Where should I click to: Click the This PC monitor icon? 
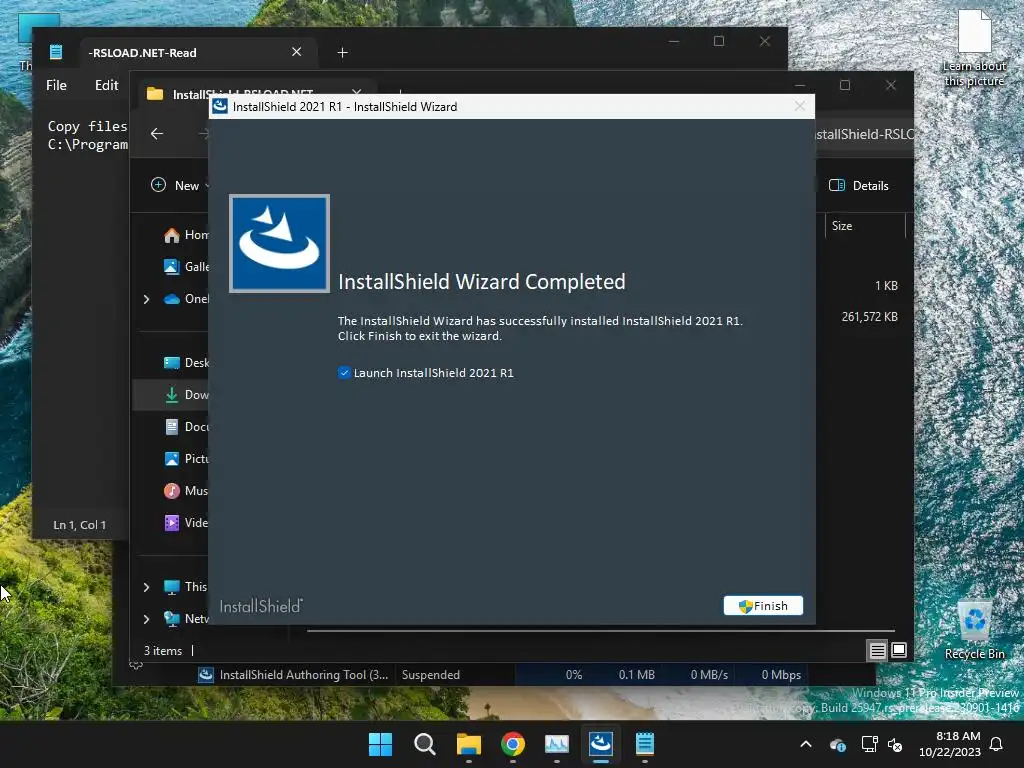[x=172, y=587]
